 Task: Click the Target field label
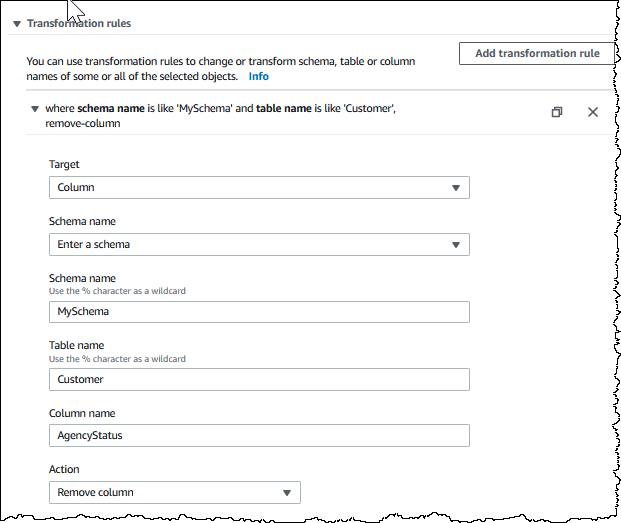(x=64, y=164)
